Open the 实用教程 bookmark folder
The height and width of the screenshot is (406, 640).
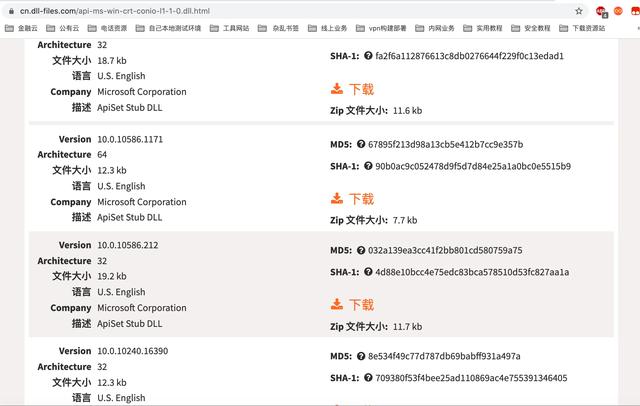coord(483,28)
